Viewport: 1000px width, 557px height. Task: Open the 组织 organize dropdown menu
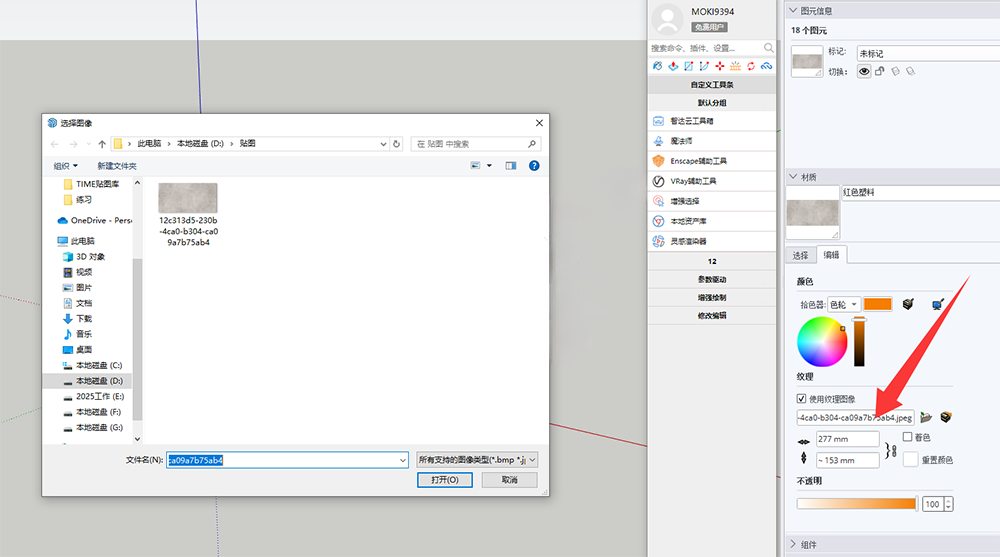click(66, 166)
